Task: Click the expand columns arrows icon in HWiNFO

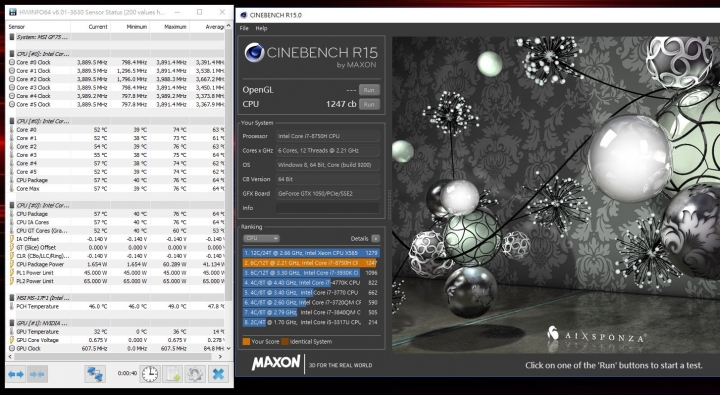Action: (16, 374)
